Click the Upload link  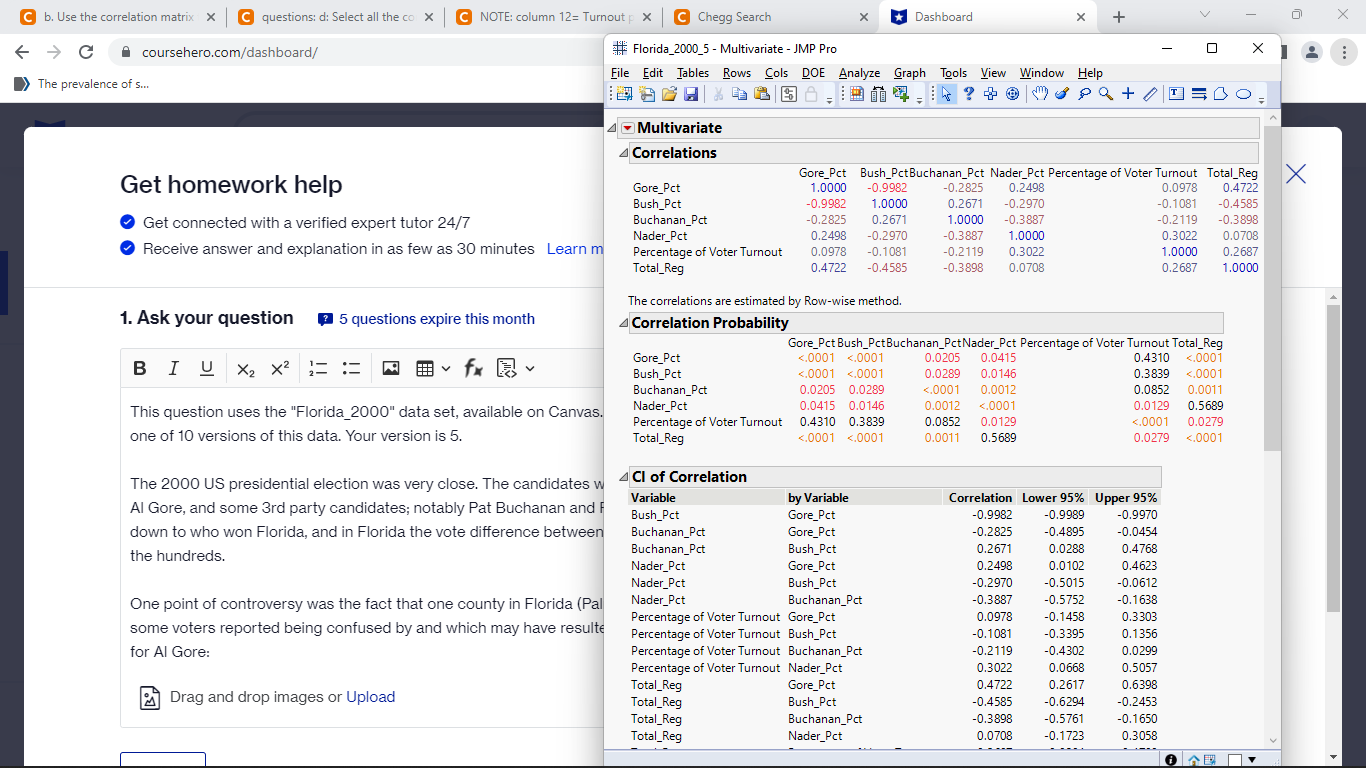coord(370,697)
